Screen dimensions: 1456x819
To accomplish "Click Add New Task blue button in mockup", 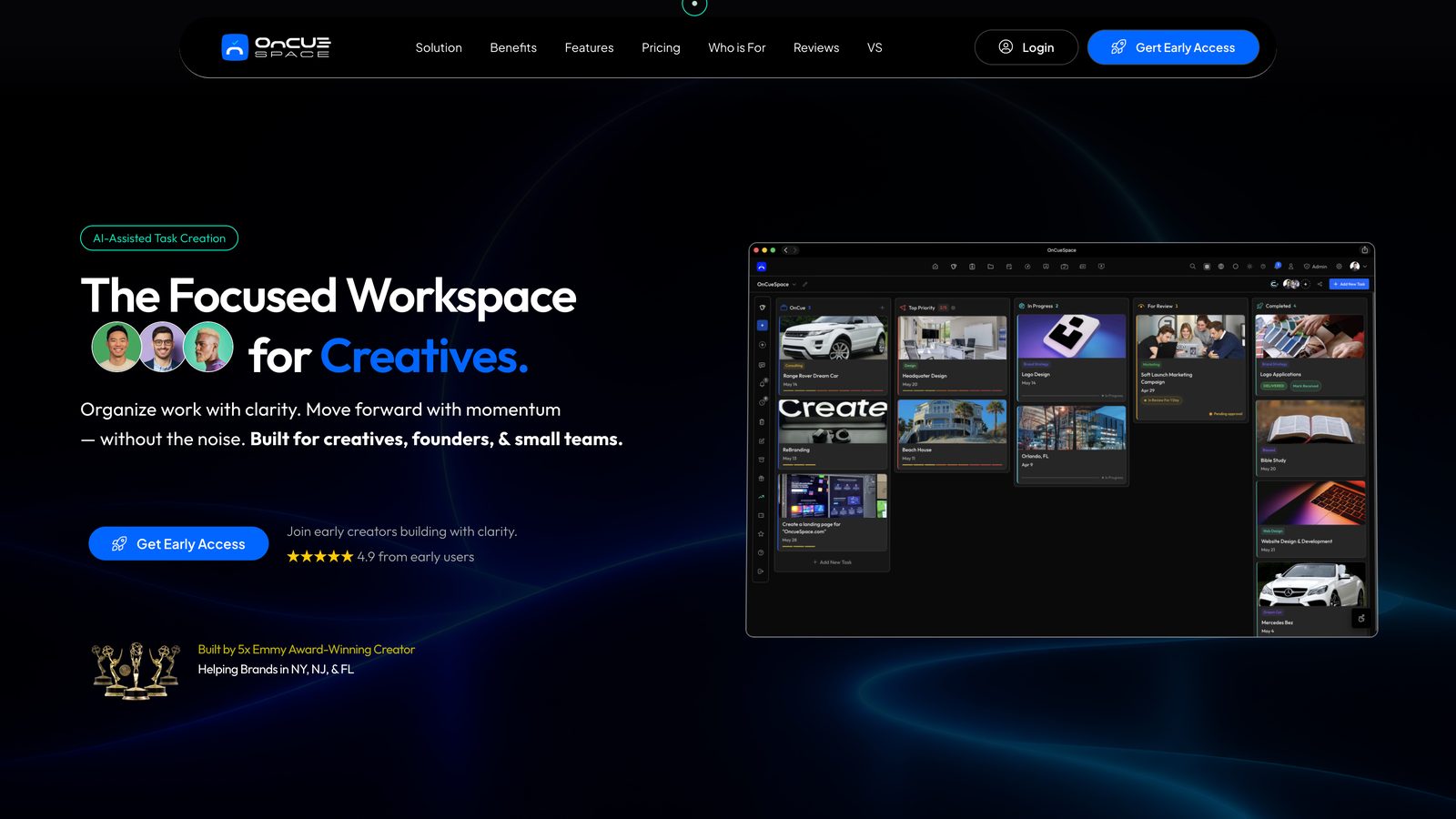I will [x=1349, y=284].
